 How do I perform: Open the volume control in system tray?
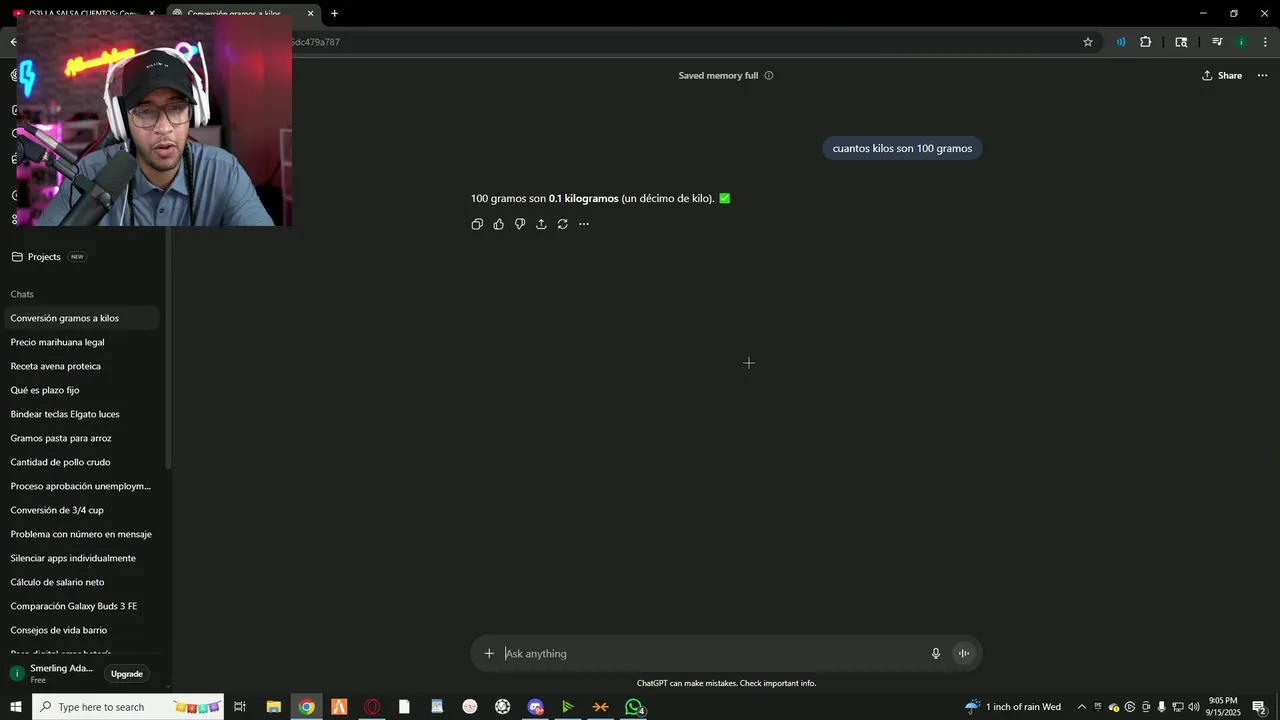1194,707
